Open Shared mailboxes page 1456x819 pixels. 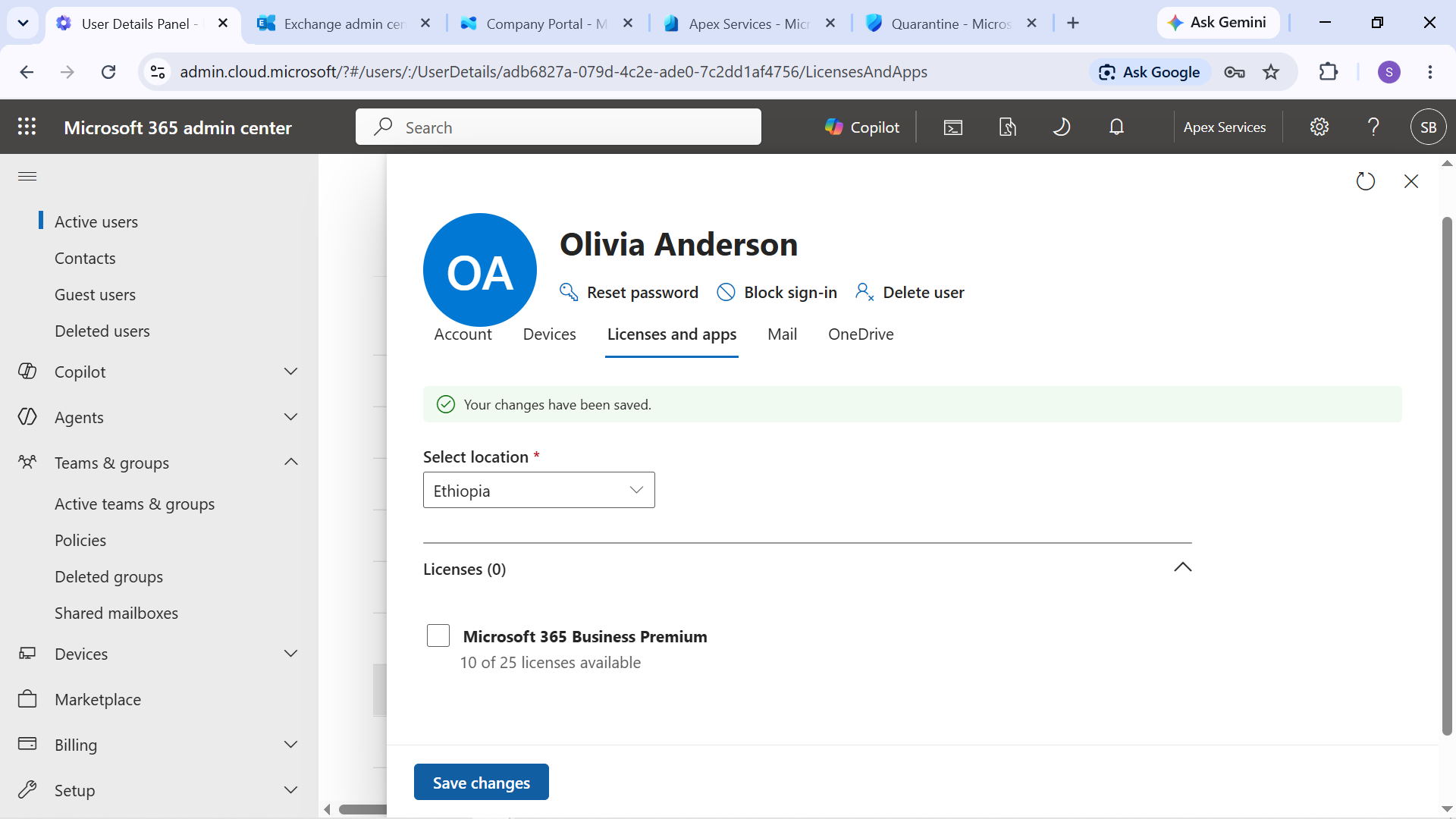pos(116,613)
